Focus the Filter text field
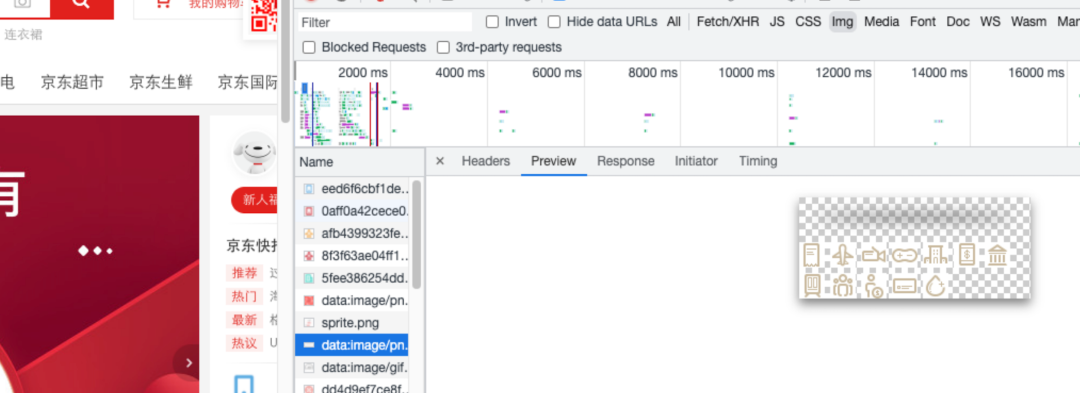Image resolution: width=1080 pixels, height=393 pixels. click(385, 22)
